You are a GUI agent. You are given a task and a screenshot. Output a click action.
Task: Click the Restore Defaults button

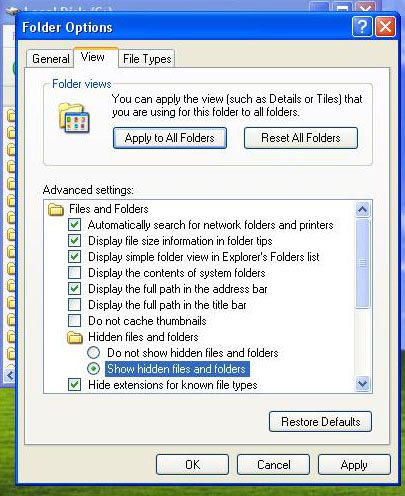(320, 422)
